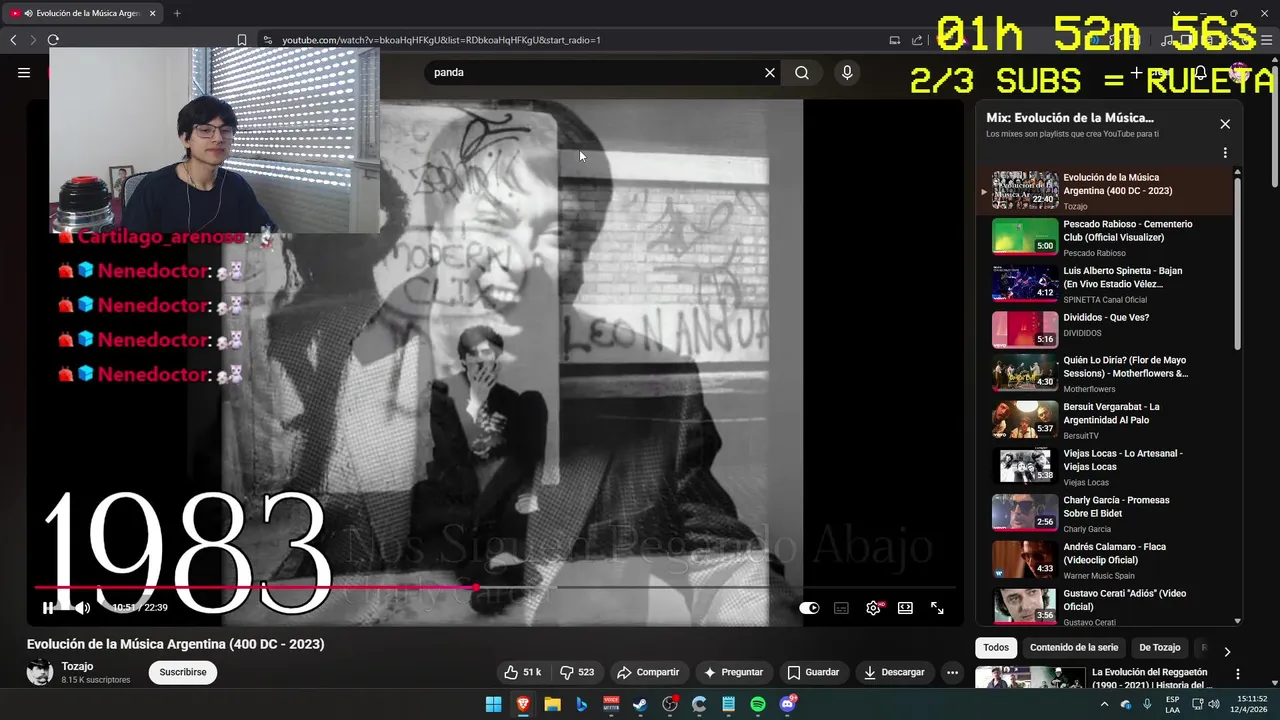Select Luis Alberto Spinetta - Bajan video
The image size is (1280, 720).
pos(1106,284)
